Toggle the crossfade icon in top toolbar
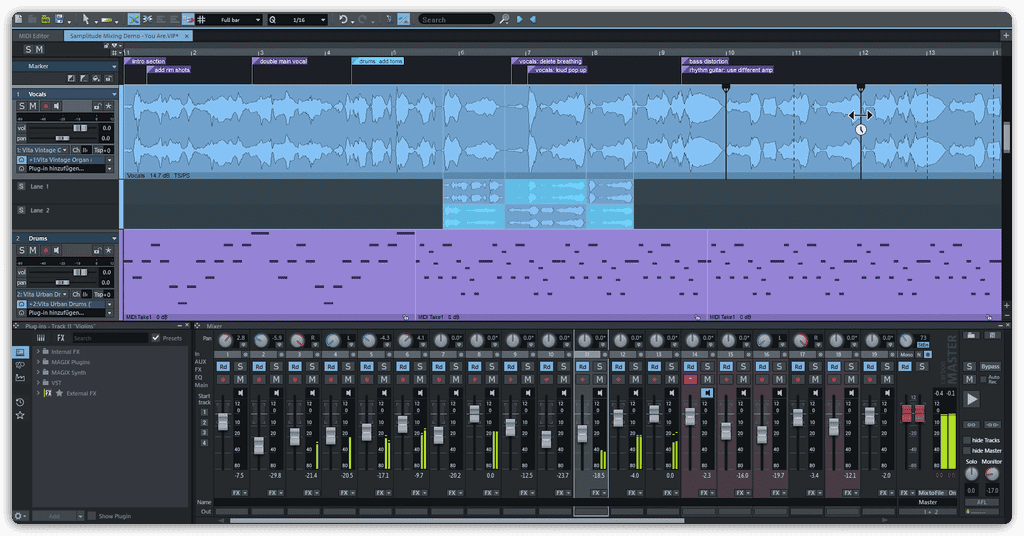 (x=134, y=20)
